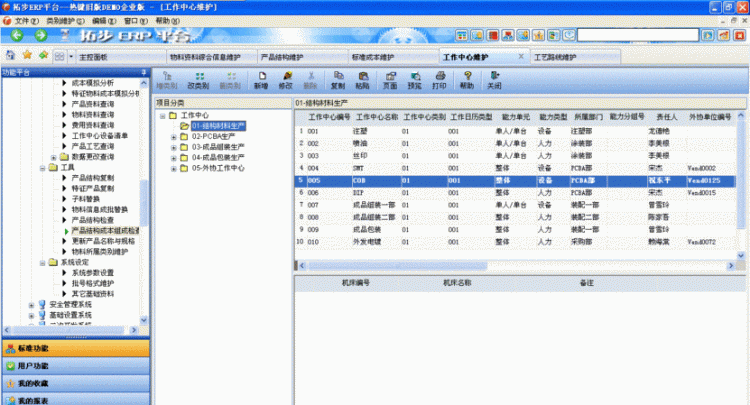Viewport: 750px width, 405px height.
Task: Click the 粘贴 (paste) toolbar icon
Action: point(363,80)
